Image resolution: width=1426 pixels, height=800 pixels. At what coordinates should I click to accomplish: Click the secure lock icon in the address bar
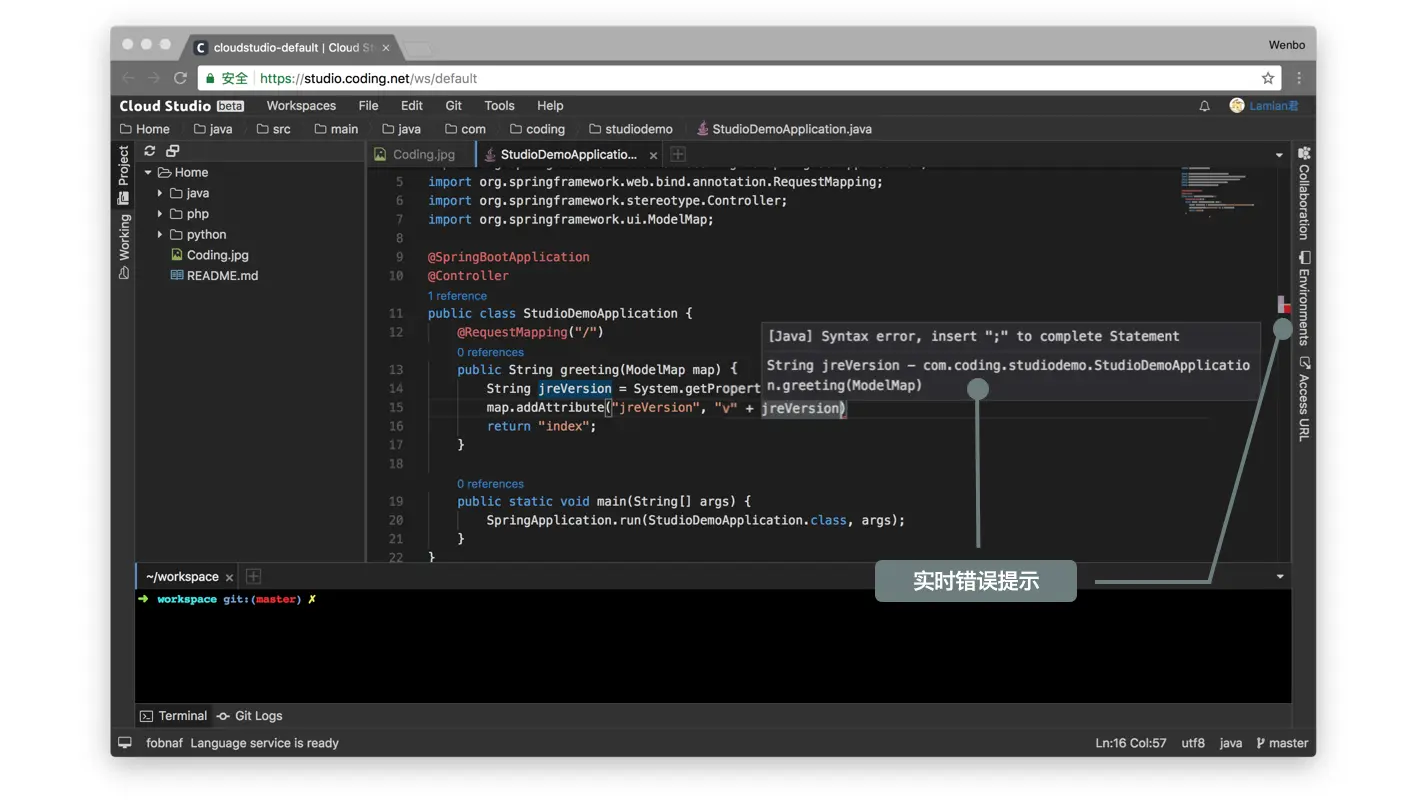[208, 78]
